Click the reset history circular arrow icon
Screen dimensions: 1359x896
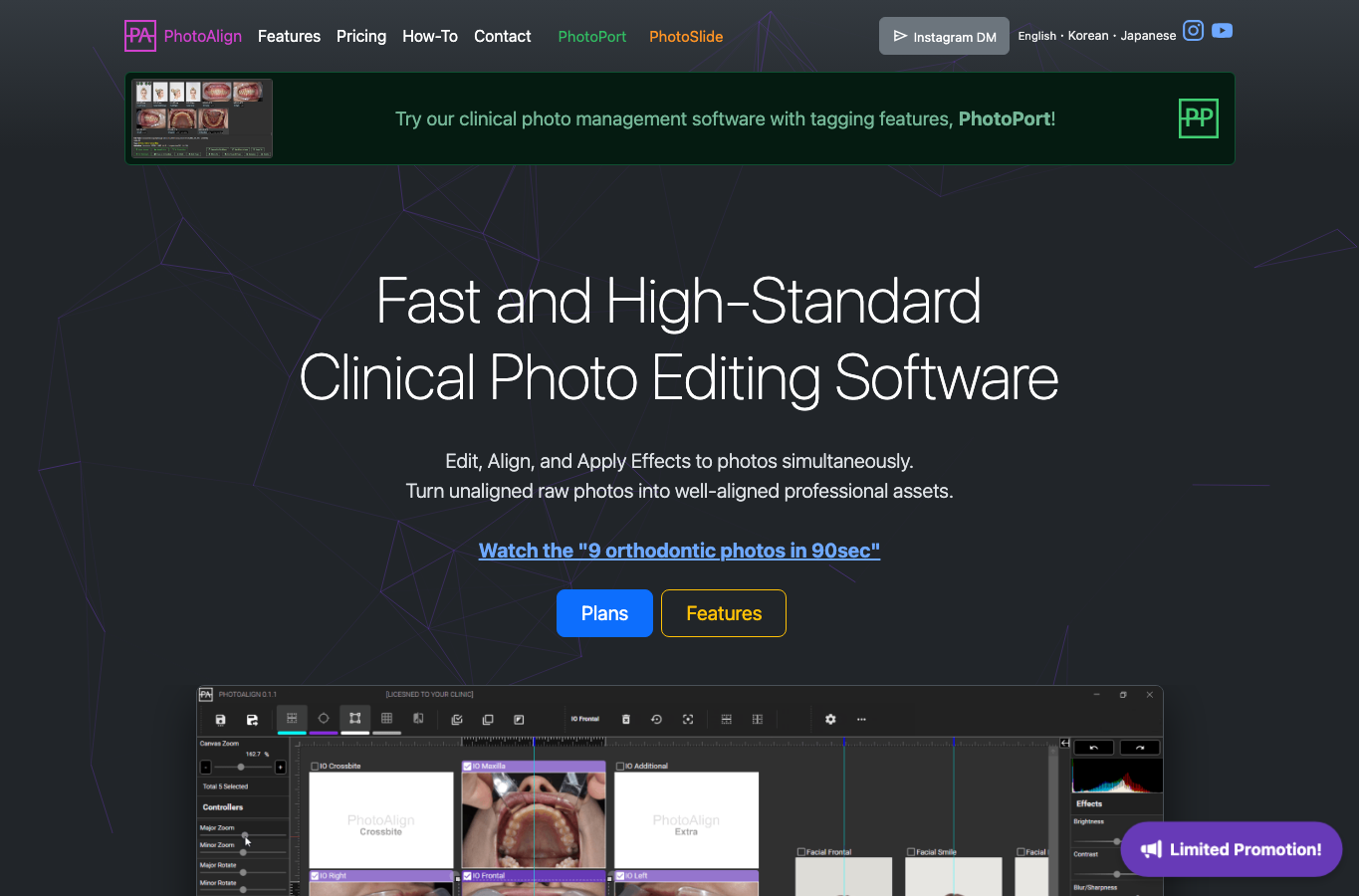click(x=657, y=720)
